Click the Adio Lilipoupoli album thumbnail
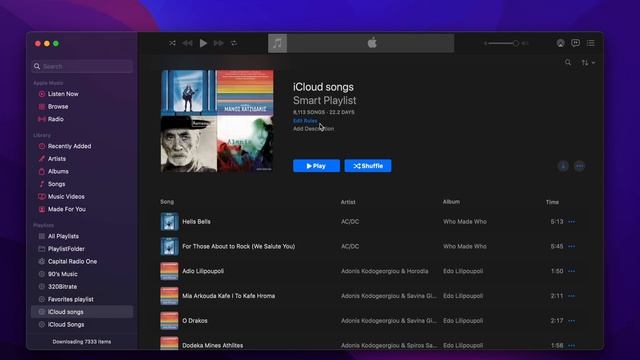Screen dimensions: 640x360 coord(169,271)
